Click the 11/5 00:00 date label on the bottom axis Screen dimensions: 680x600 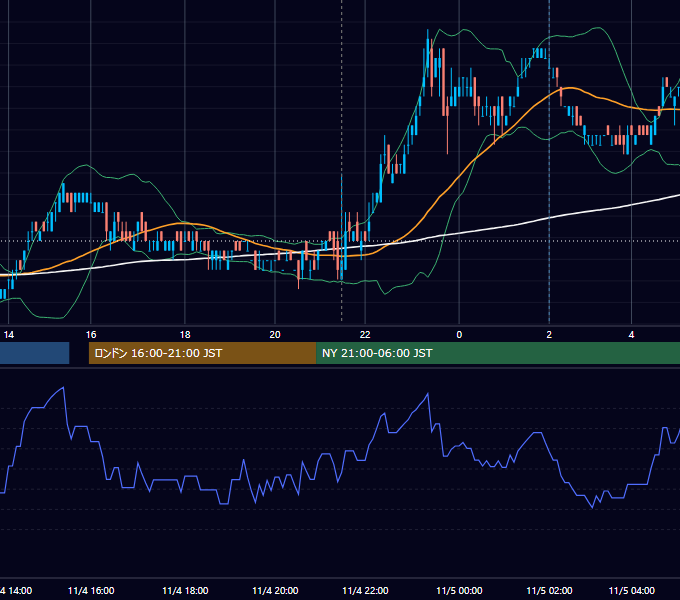coord(459,591)
